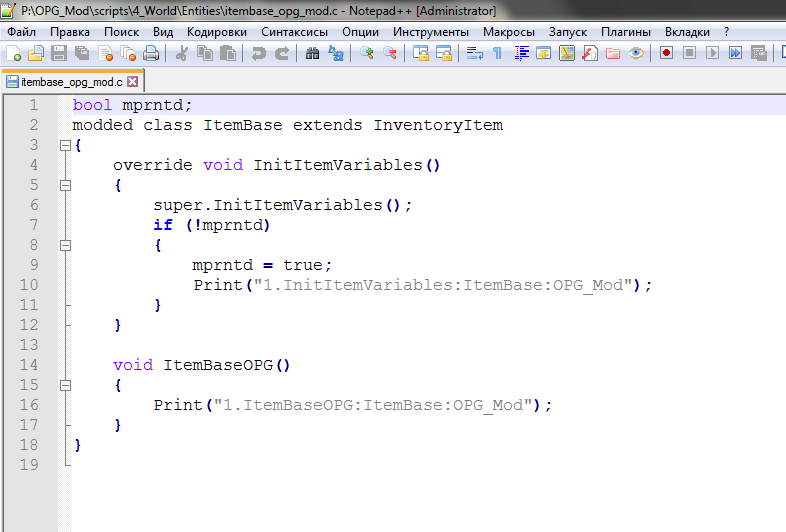
Task: Stop macro recording with the square button
Action: click(x=689, y=53)
